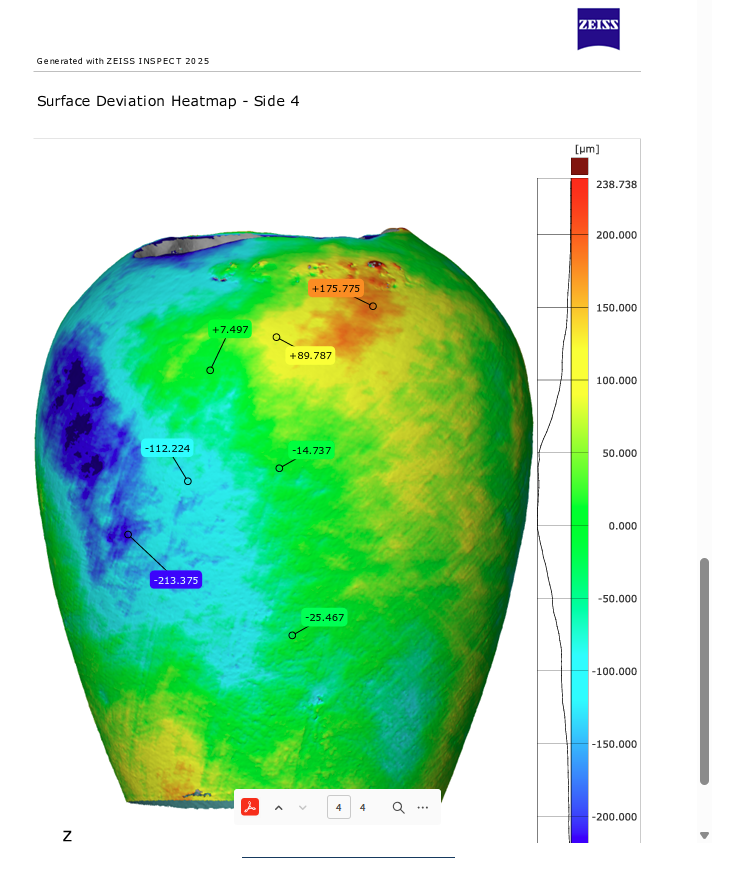The height and width of the screenshot is (869, 750).
Task: Select the +175.775 deviation label
Action: click(x=335, y=288)
